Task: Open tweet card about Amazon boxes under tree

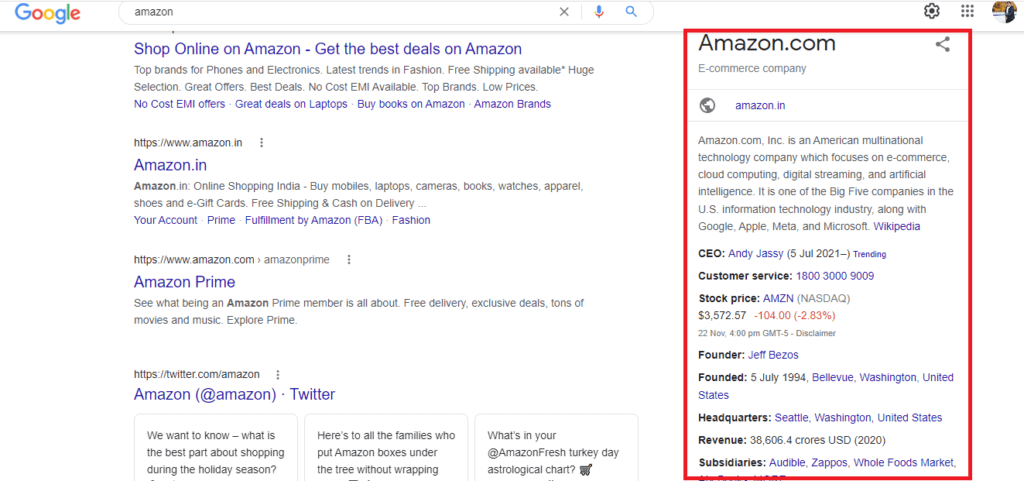Action: (x=386, y=447)
